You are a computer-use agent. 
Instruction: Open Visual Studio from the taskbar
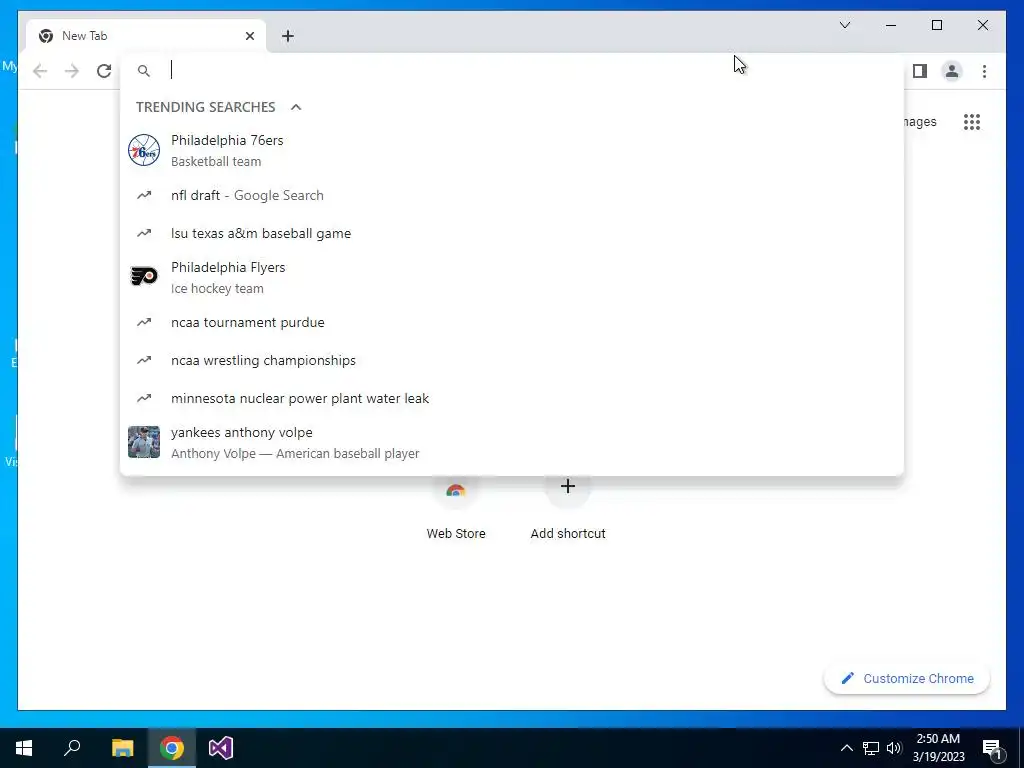click(x=221, y=748)
